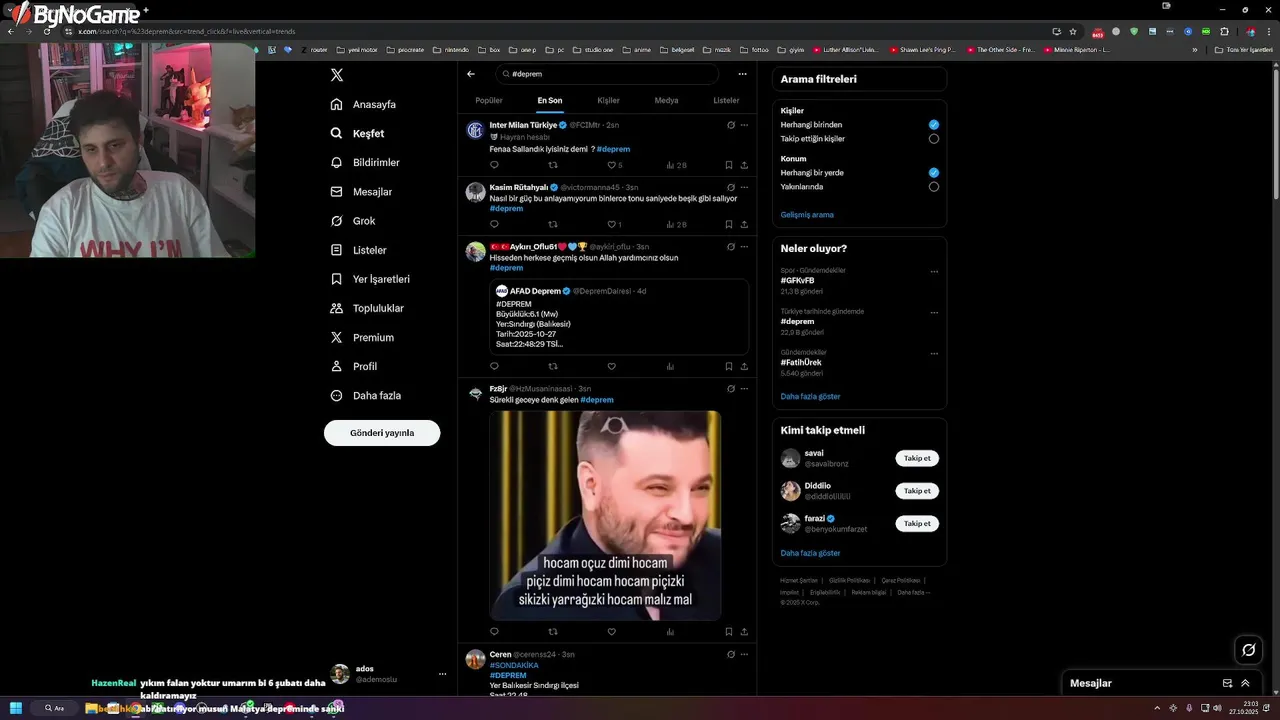Open Topluluklar from the sidebar
1280x720 pixels.
point(366,308)
